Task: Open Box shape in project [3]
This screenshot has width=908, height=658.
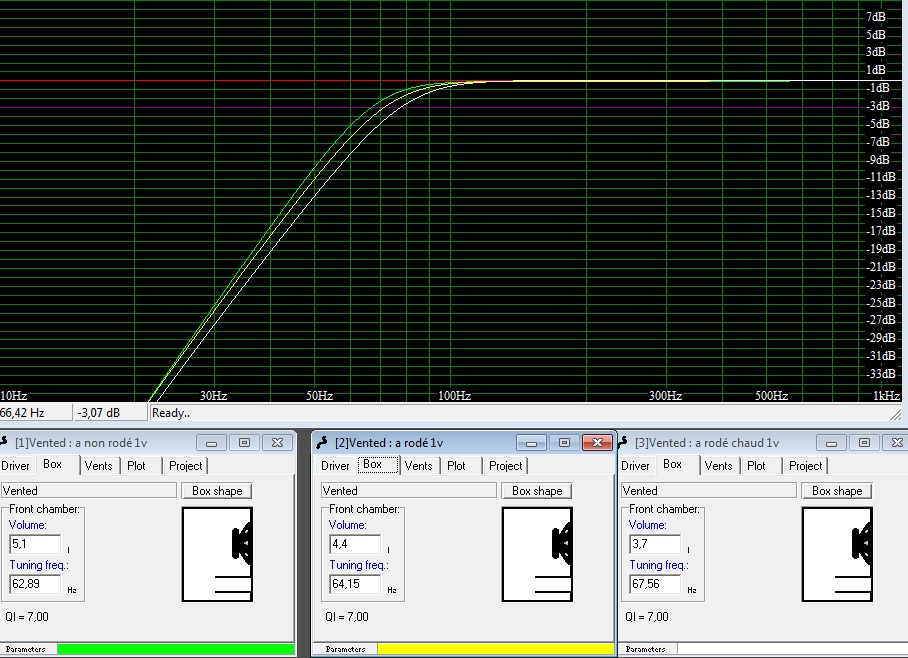Action: tap(837, 491)
